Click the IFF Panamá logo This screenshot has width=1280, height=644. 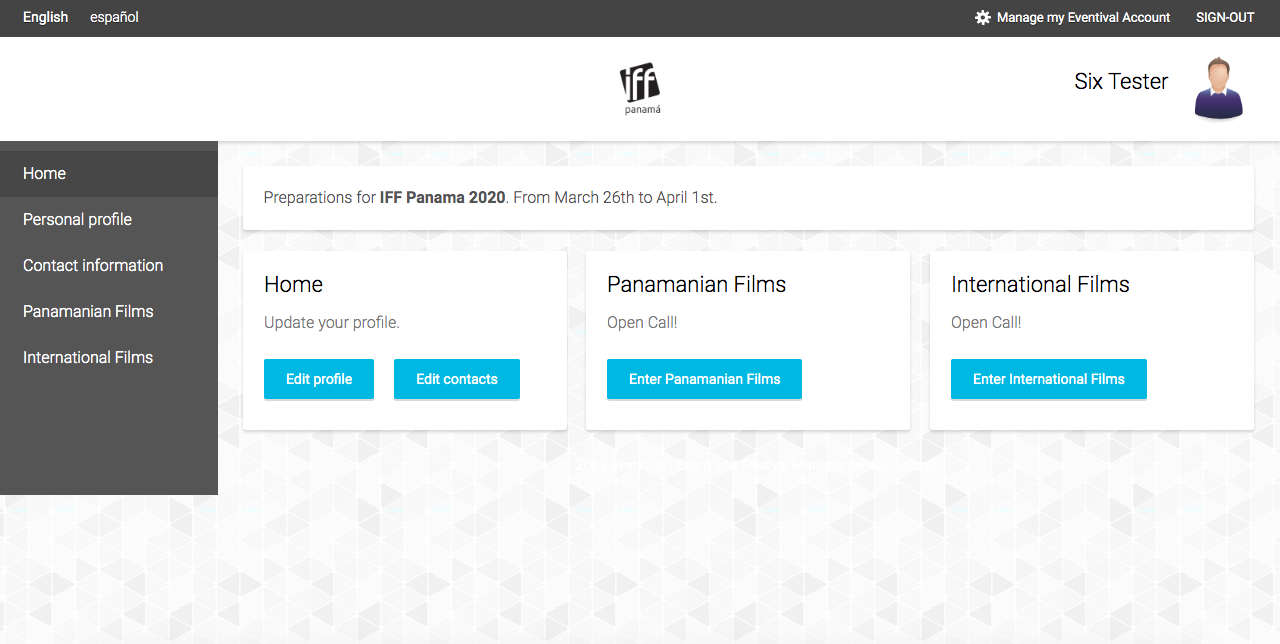640,89
